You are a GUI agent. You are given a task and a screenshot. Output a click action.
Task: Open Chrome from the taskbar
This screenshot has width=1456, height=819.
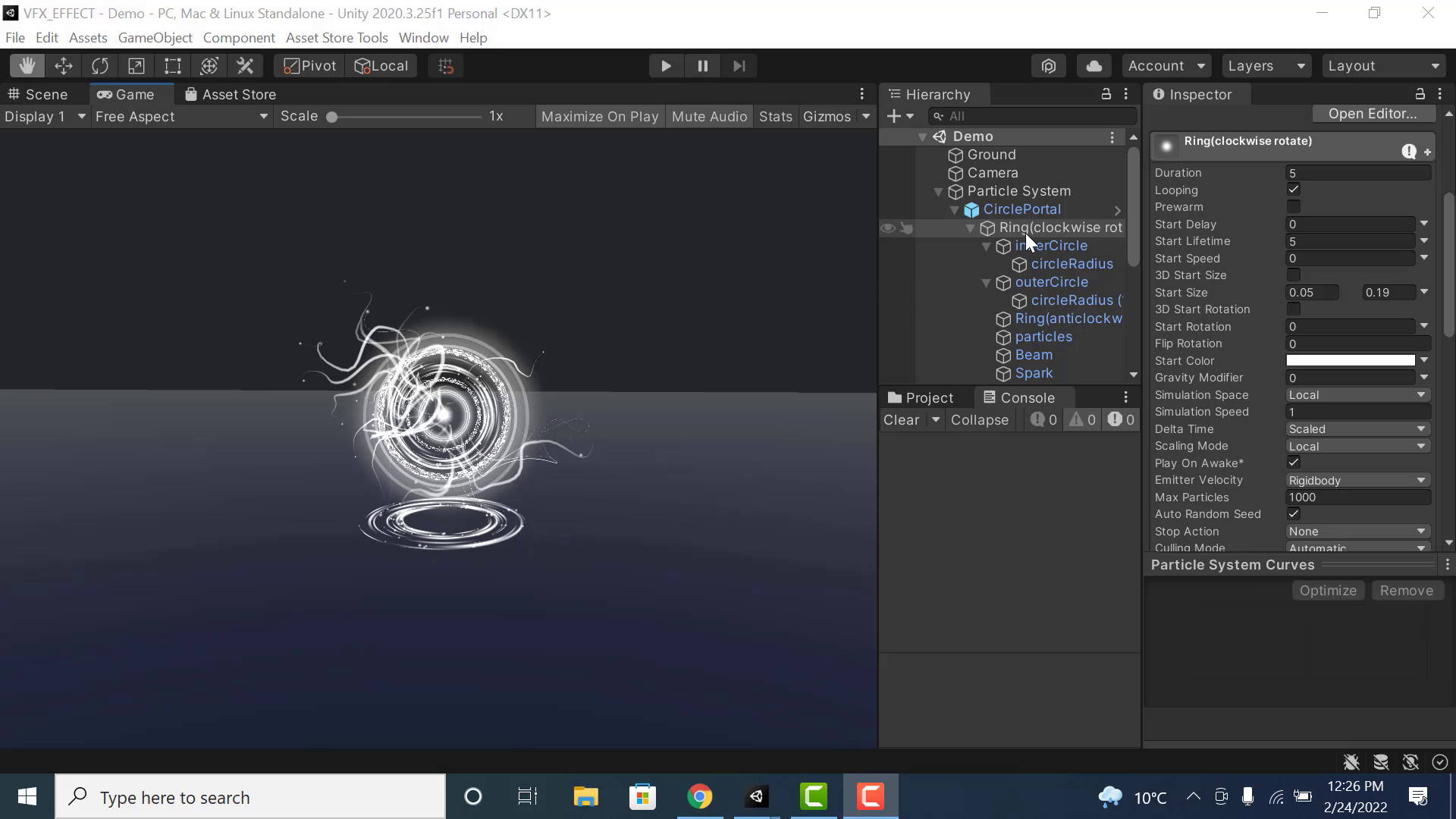point(699,797)
